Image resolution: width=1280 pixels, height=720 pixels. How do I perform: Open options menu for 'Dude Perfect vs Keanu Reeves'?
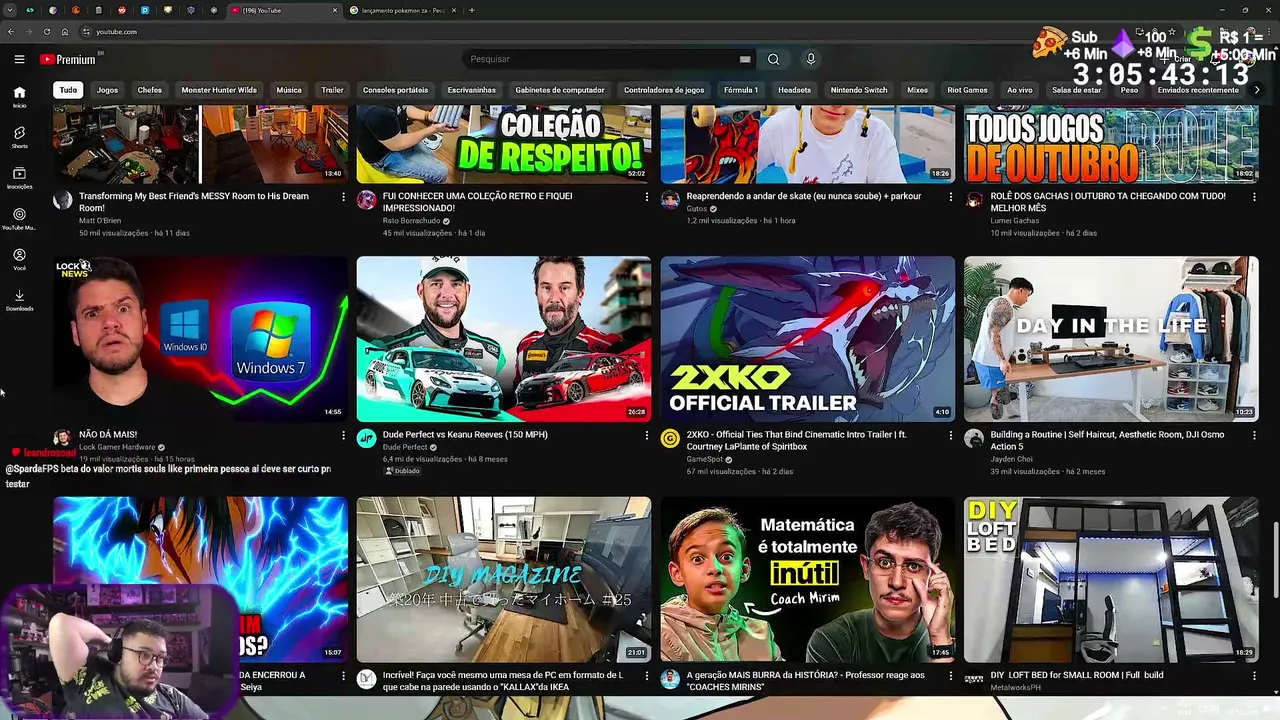pos(647,435)
